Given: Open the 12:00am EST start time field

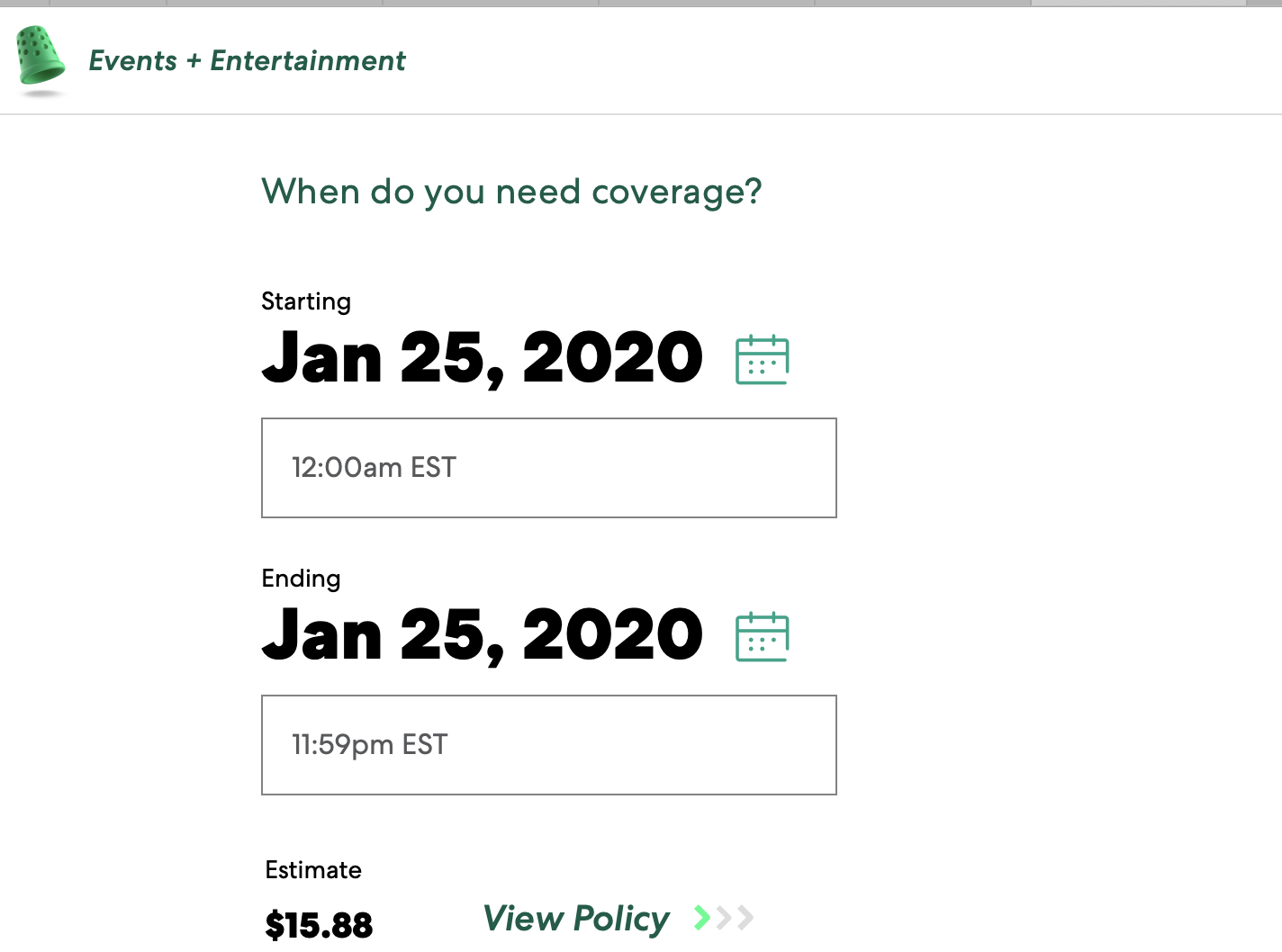Looking at the screenshot, I should click(x=548, y=468).
